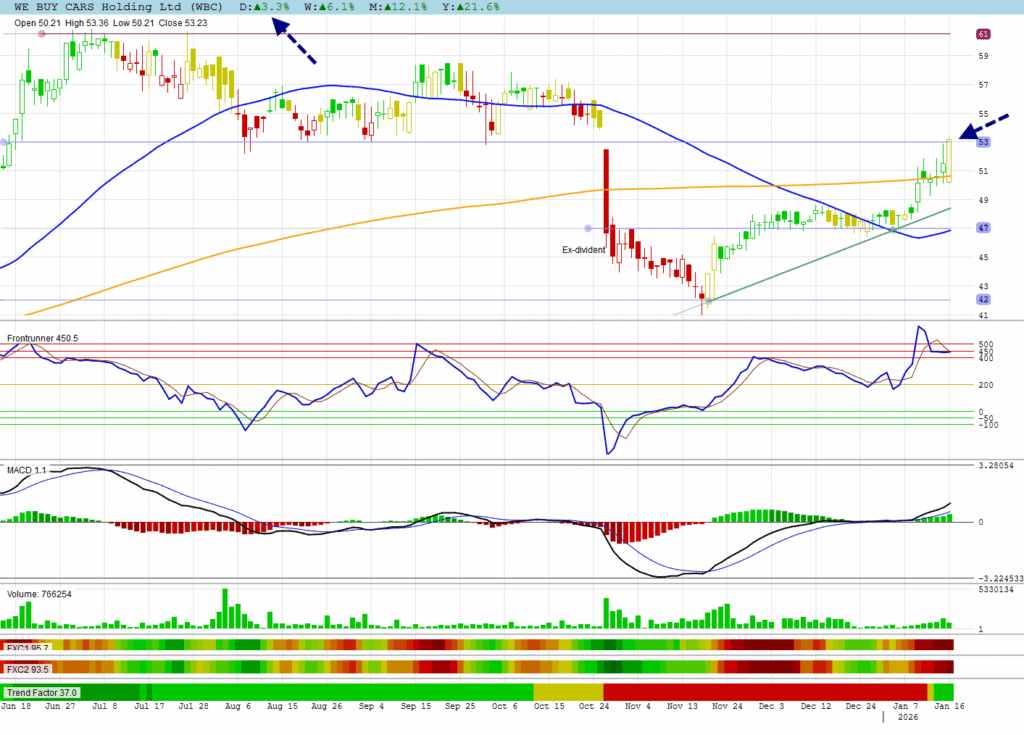Click the Trend Factor 37.0 color bar label
Screen dimensions: 1024x735
pyautogui.click(x=42, y=692)
